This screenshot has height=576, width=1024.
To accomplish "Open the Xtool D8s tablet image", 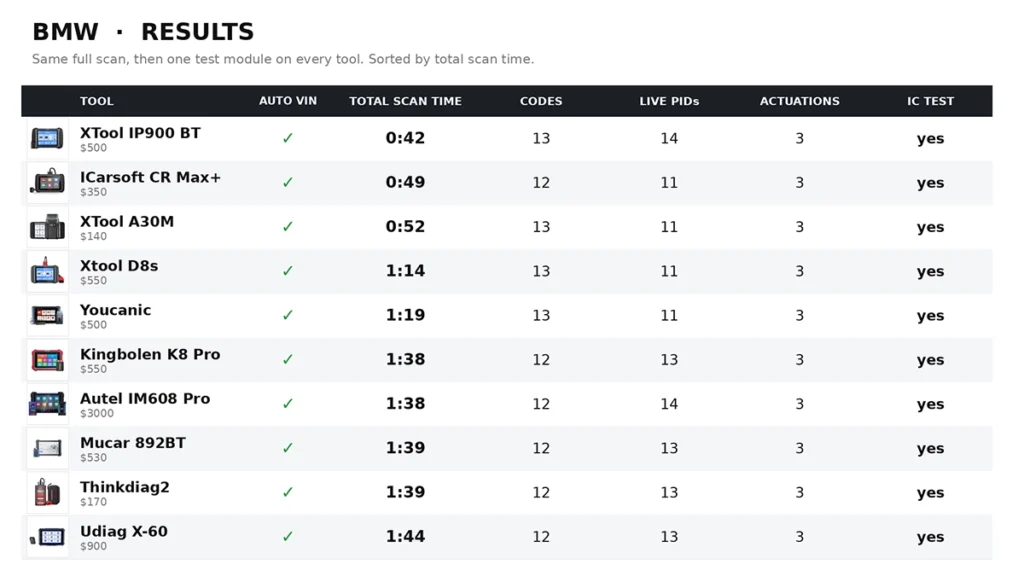I will (x=47, y=271).
